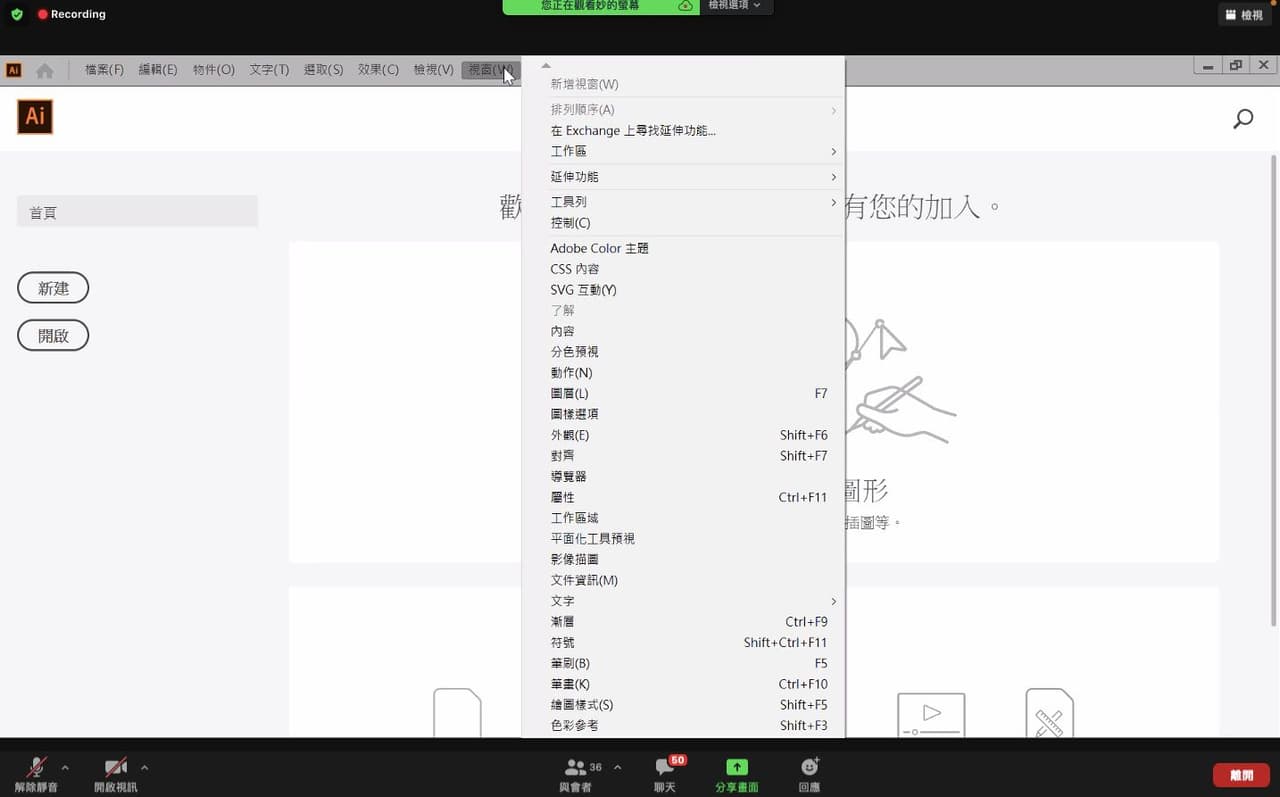Image resolution: width=1280 pixels, height=797 pixels.
Task: Open the 文字(T) menu in menu bar
Action: 269,70
